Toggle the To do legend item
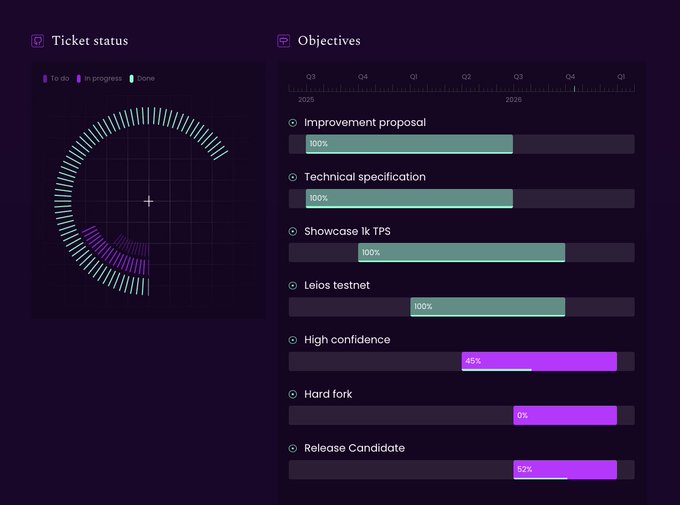 [56, 79]
